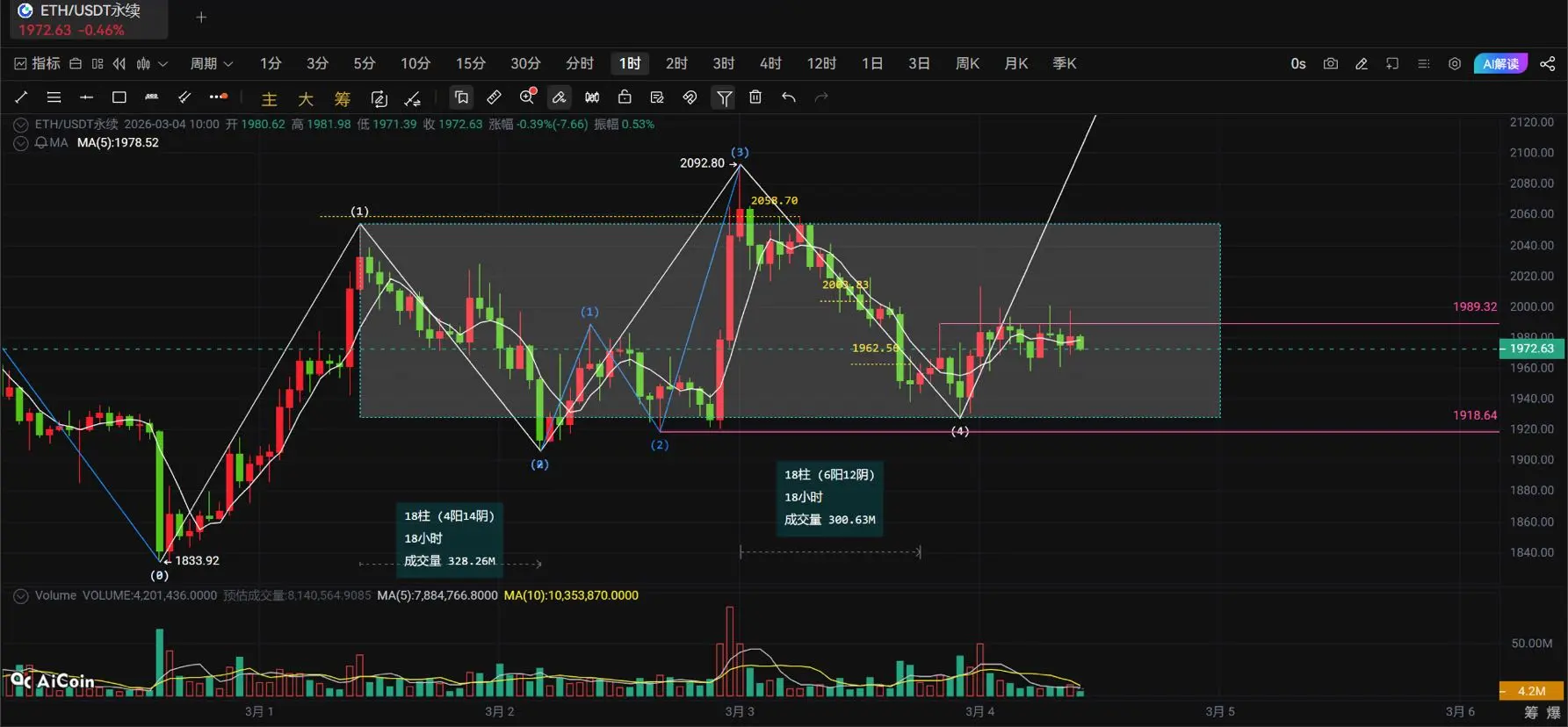Image resolution: width=1568 pixels, height=727 pixels.
Task: Switch to the 4时 timeframe
Action: [770, 63]
